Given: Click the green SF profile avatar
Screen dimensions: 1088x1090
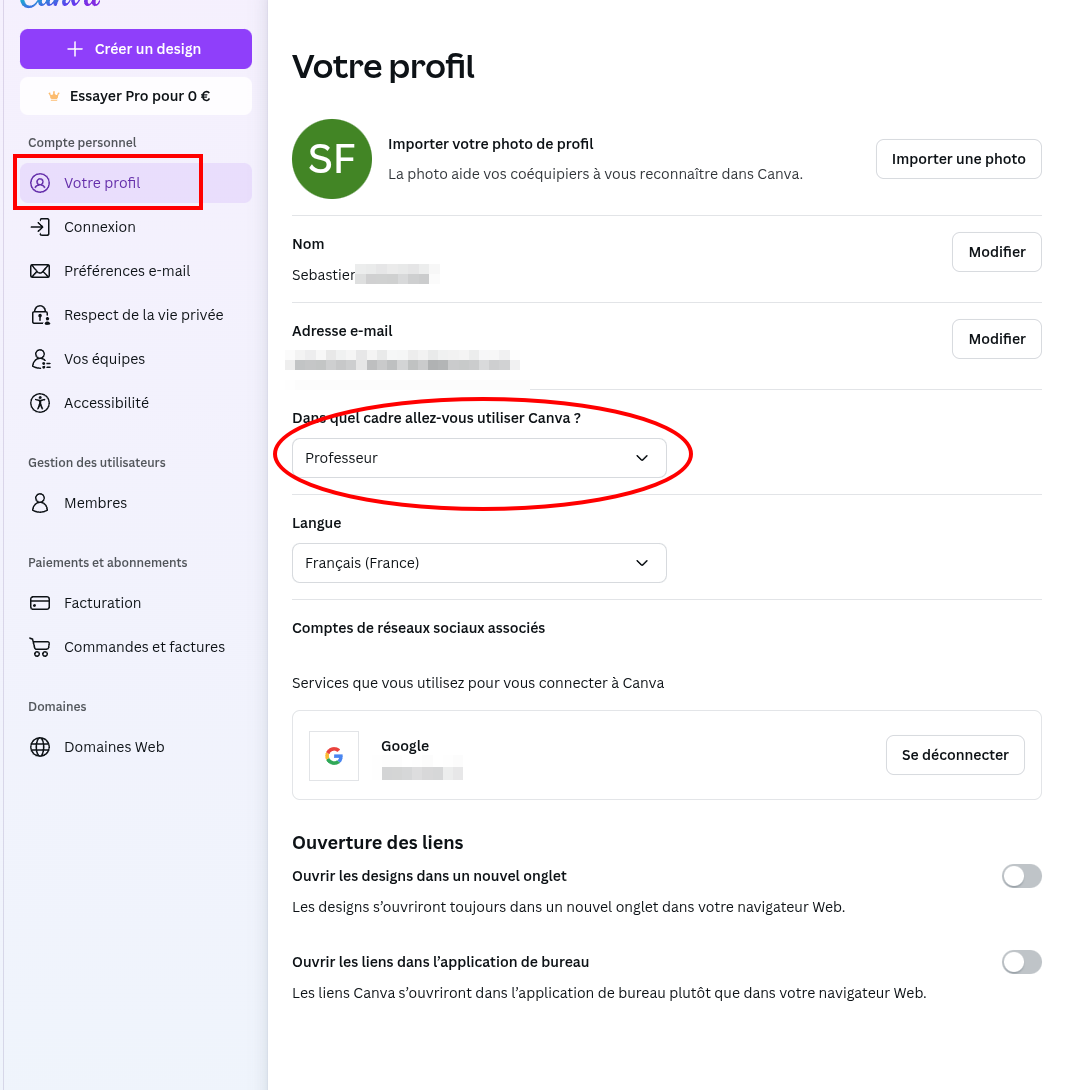Looking at the screenshot, I should point(332,159).
